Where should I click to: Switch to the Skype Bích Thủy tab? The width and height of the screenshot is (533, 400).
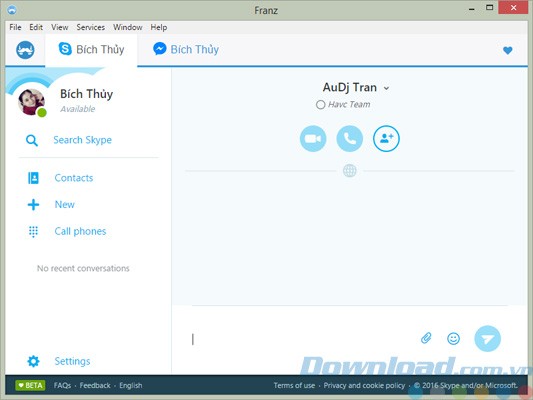[x=91, y=50]
